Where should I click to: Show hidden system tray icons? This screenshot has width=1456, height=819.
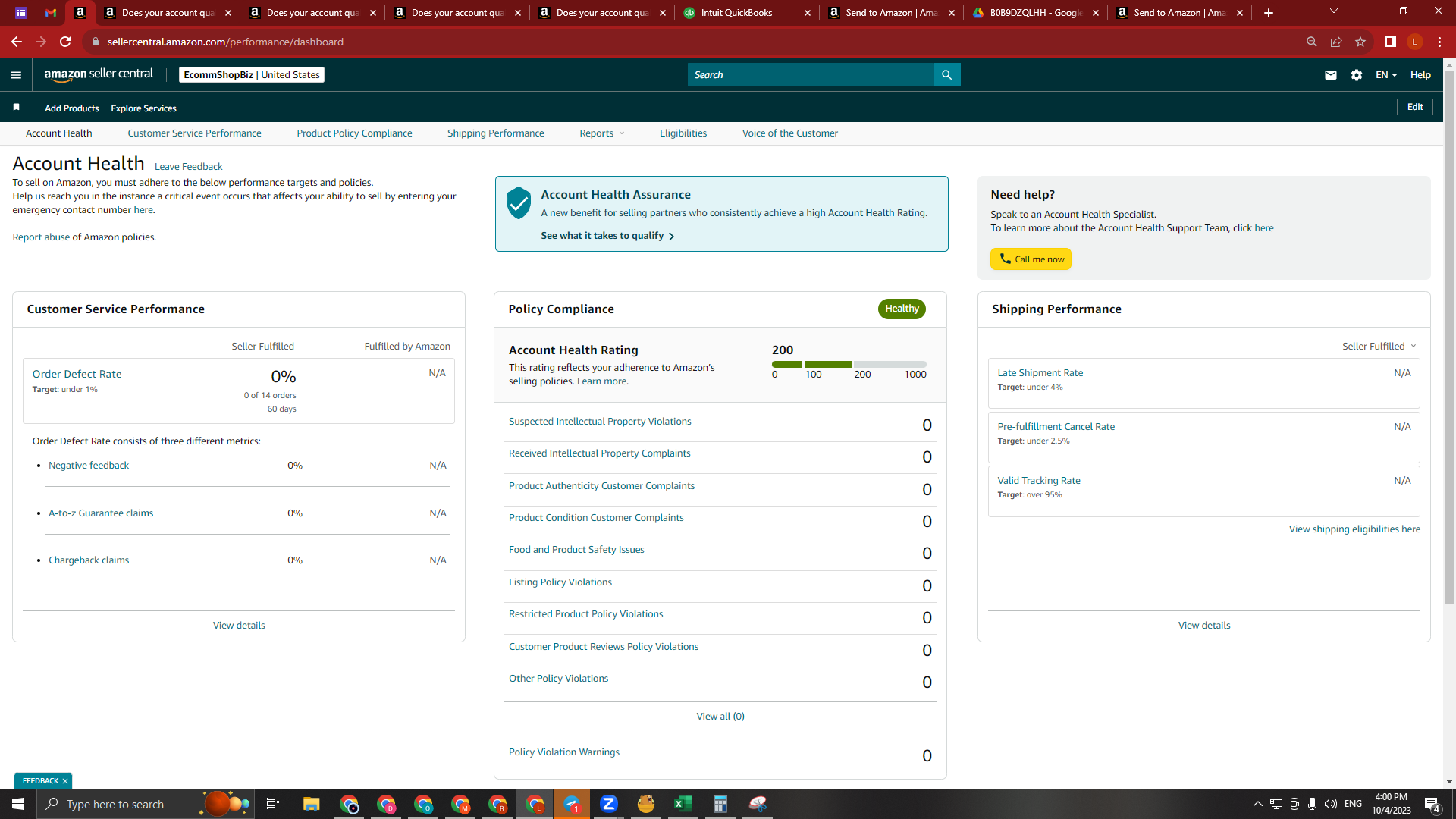coord(1258,804)
